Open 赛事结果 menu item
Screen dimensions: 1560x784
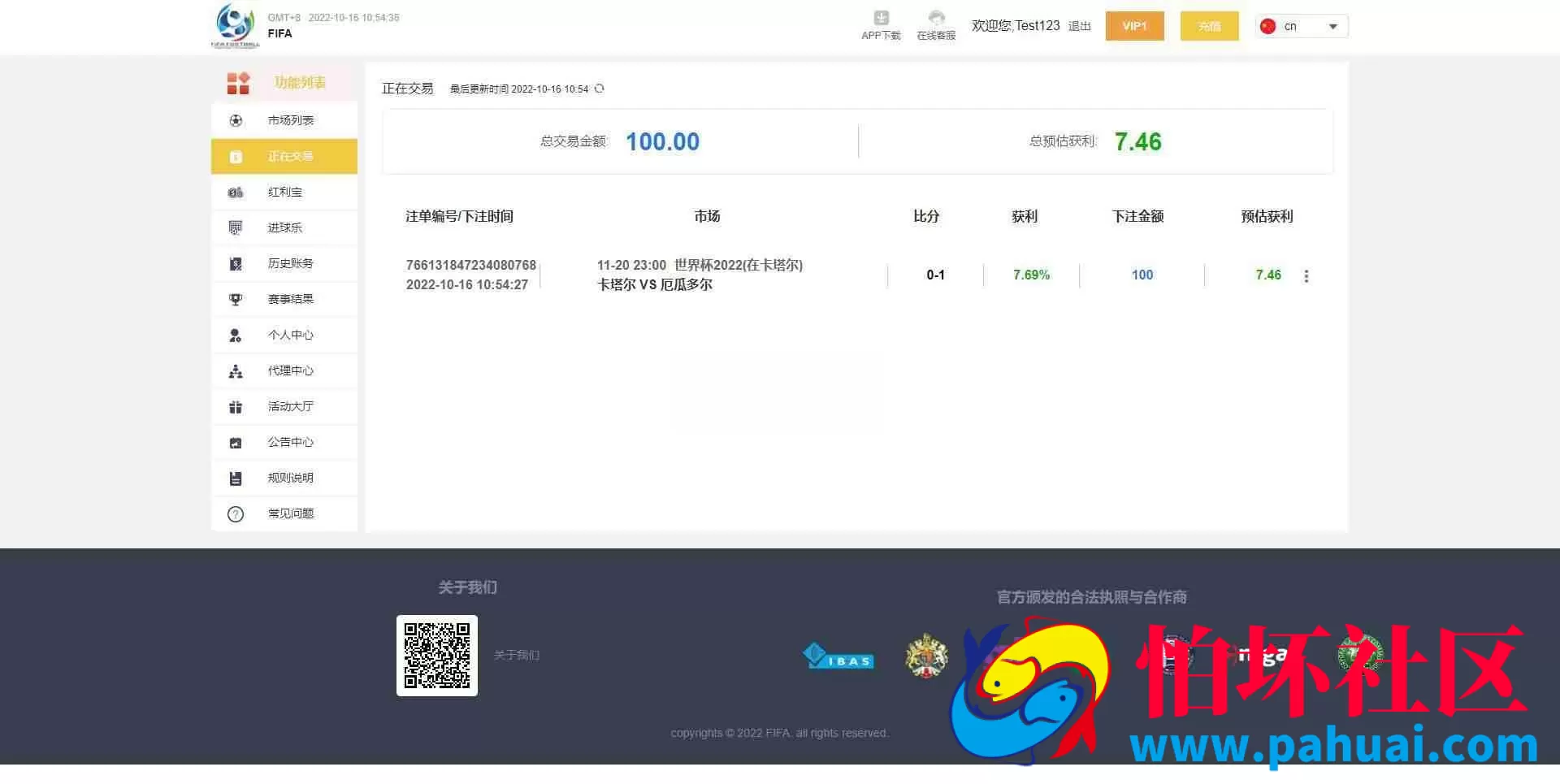[x=284, y=299]
